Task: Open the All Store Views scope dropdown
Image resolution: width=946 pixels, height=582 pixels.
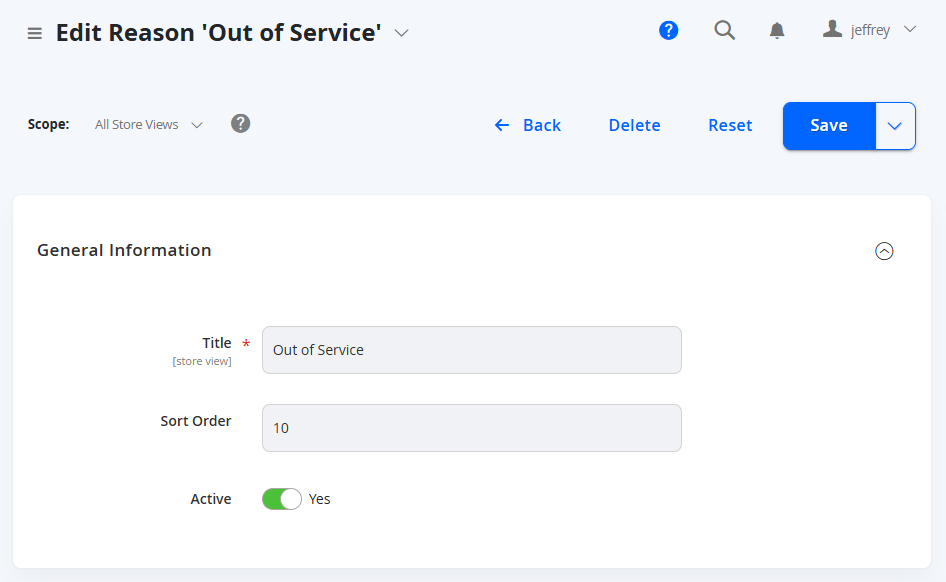Action: (148, 125)
